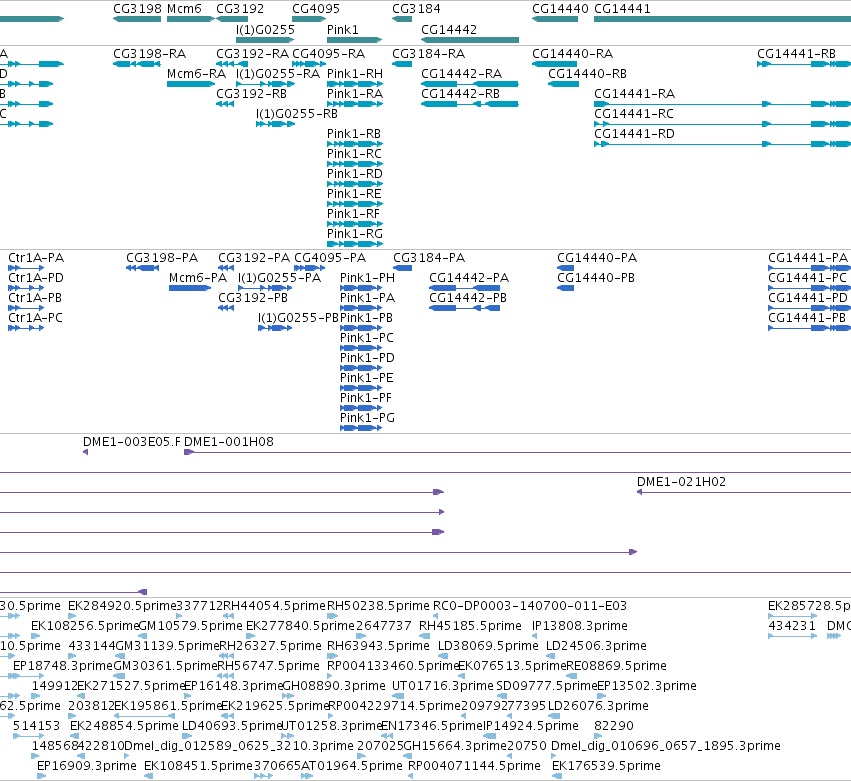Click the DME1-021H02 clone label
Viewport: 851px width, 781px height.
pyautogui.click(x=681, y=481)
